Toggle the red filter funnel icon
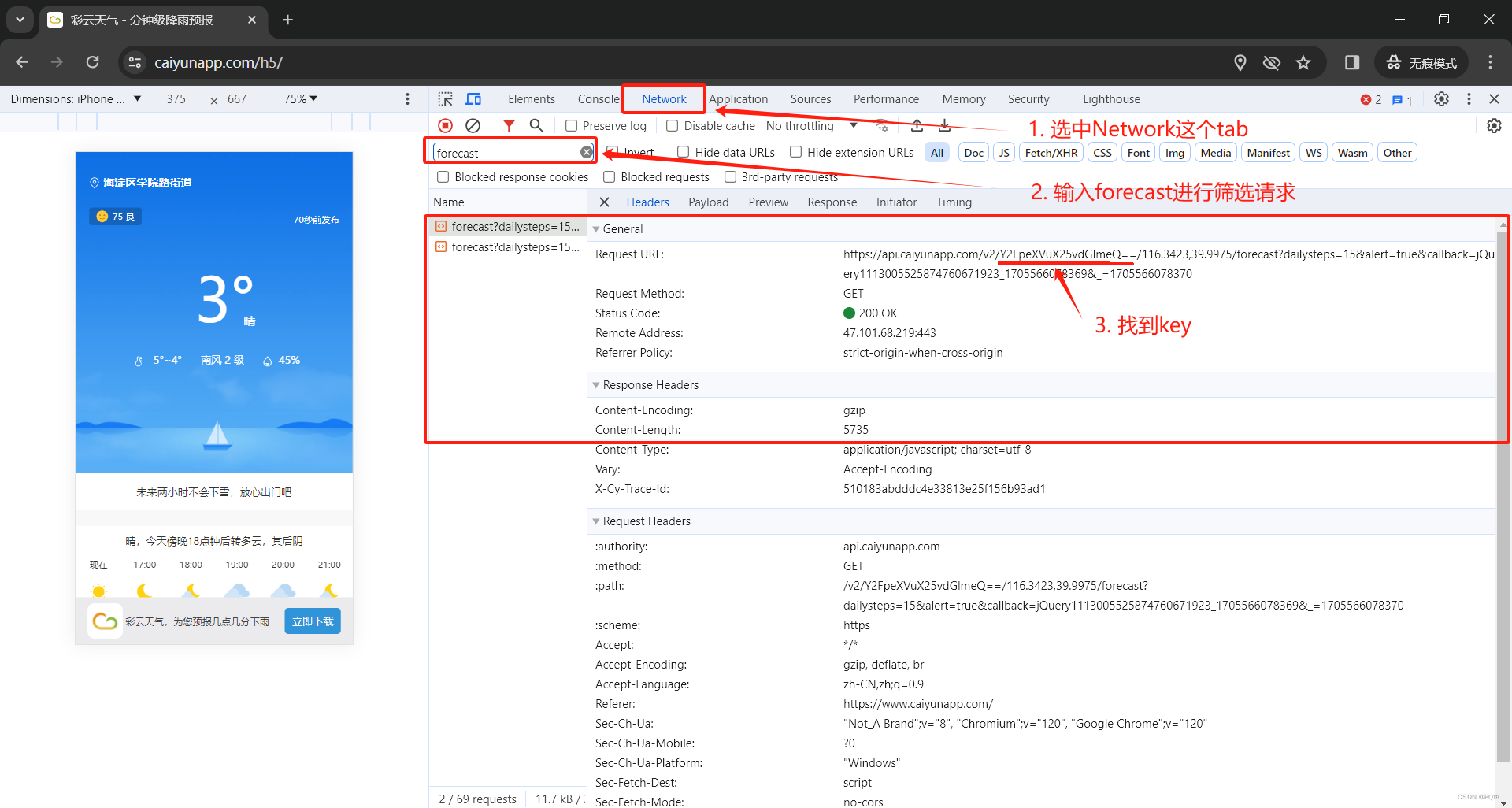 coord(509,126)
